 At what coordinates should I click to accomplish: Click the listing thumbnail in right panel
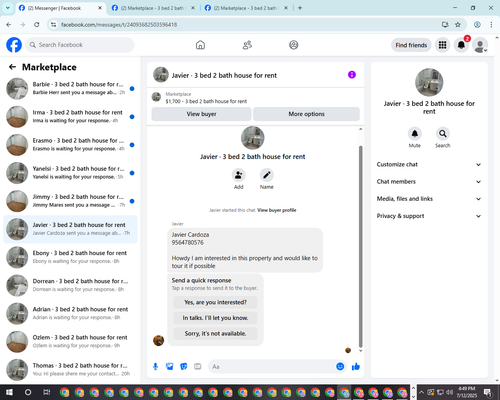pos(429,82)
